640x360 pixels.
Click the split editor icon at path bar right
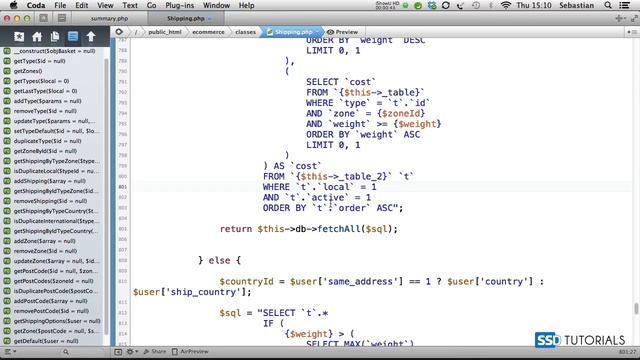click(632, 32)
